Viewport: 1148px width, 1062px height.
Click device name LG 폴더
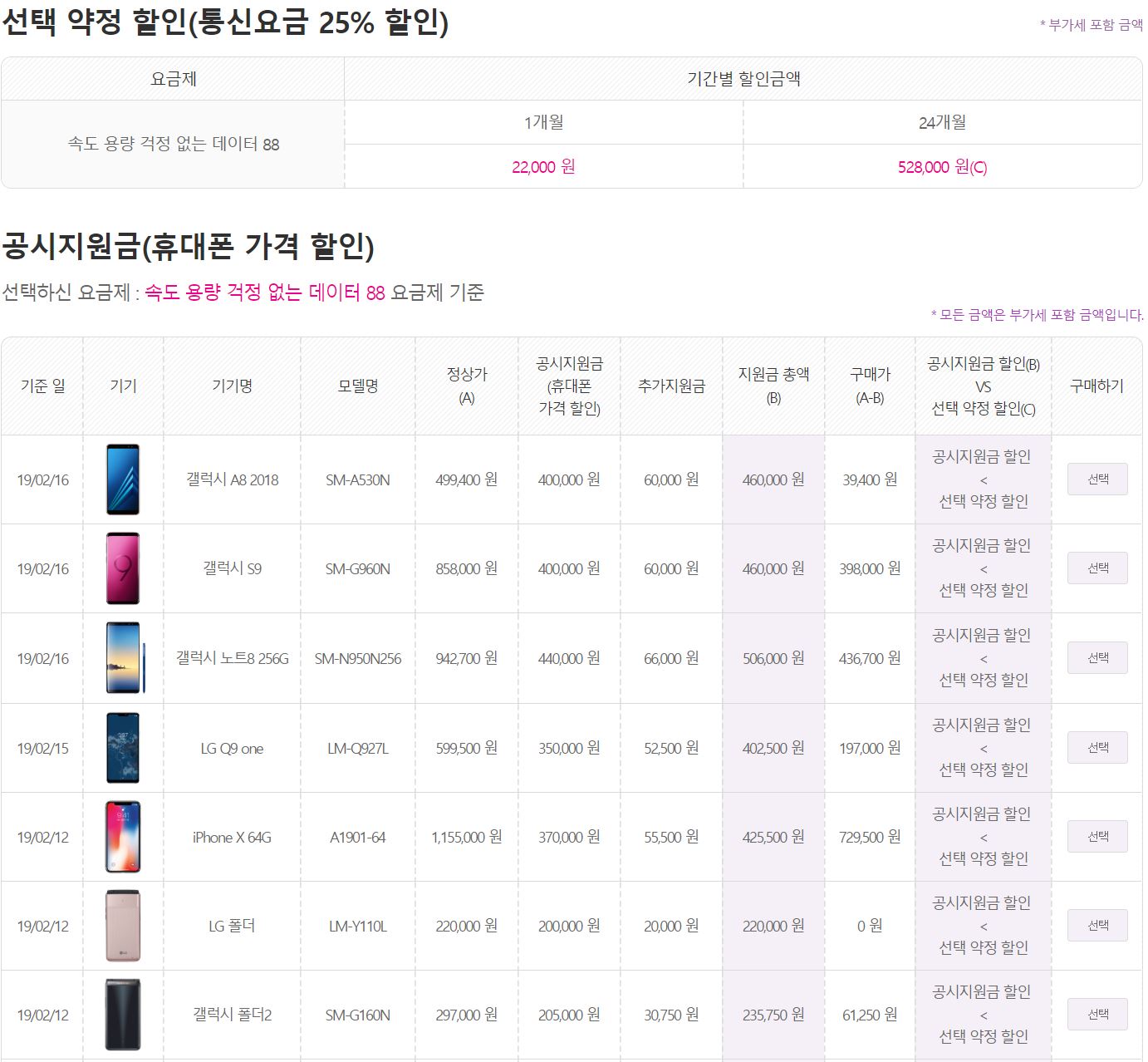[233, 926]
